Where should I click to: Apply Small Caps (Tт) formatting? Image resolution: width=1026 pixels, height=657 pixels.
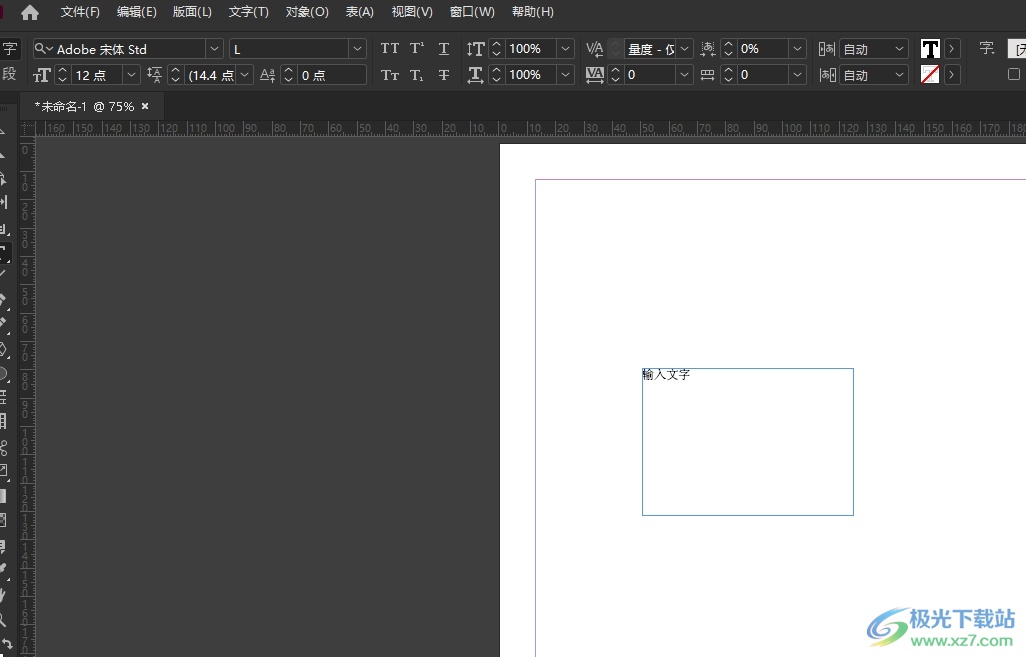390,75
